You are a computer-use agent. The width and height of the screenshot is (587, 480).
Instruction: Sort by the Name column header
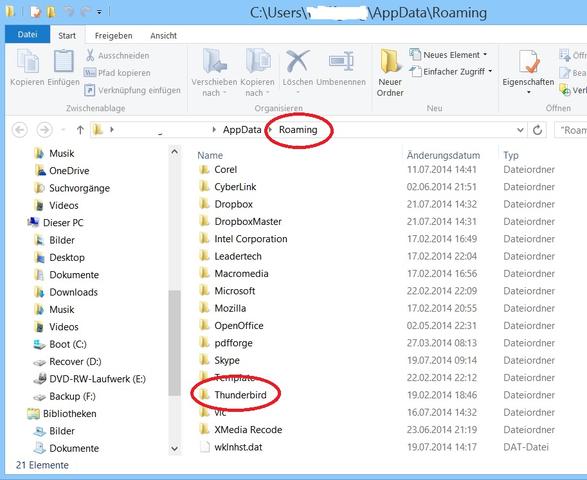coord(210,155)
